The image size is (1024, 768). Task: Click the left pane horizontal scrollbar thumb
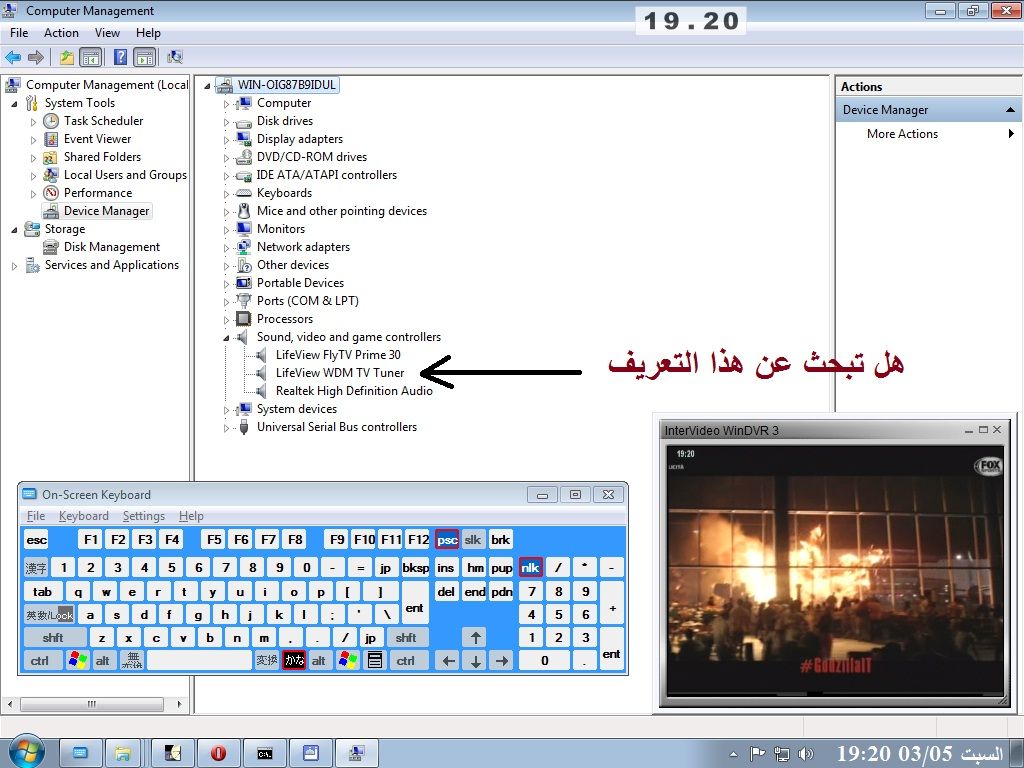coord(91,704)
